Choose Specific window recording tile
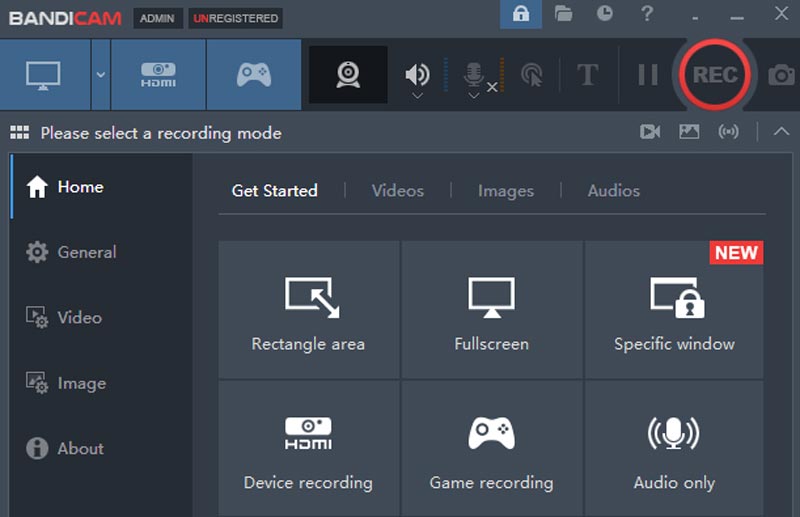800x517 pixels. click(674, 310)
